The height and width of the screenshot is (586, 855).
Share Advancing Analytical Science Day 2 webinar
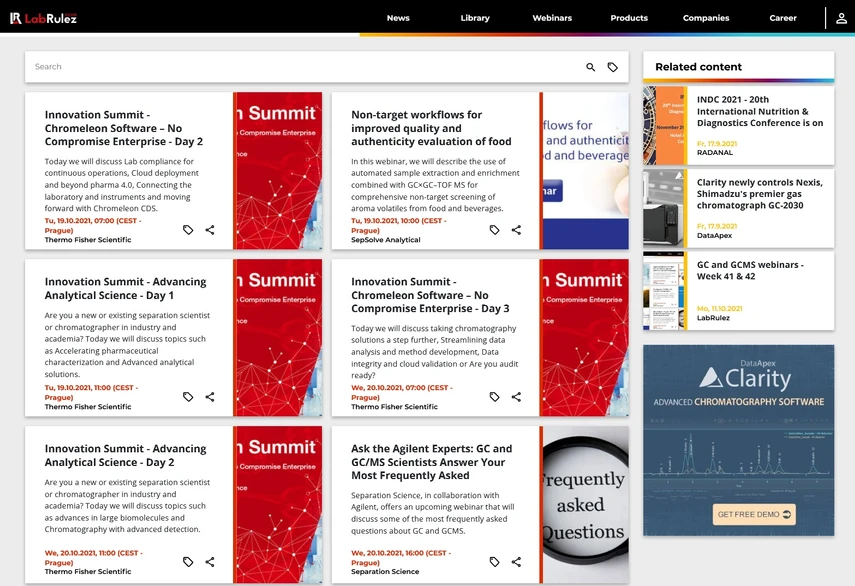point(210,562)
